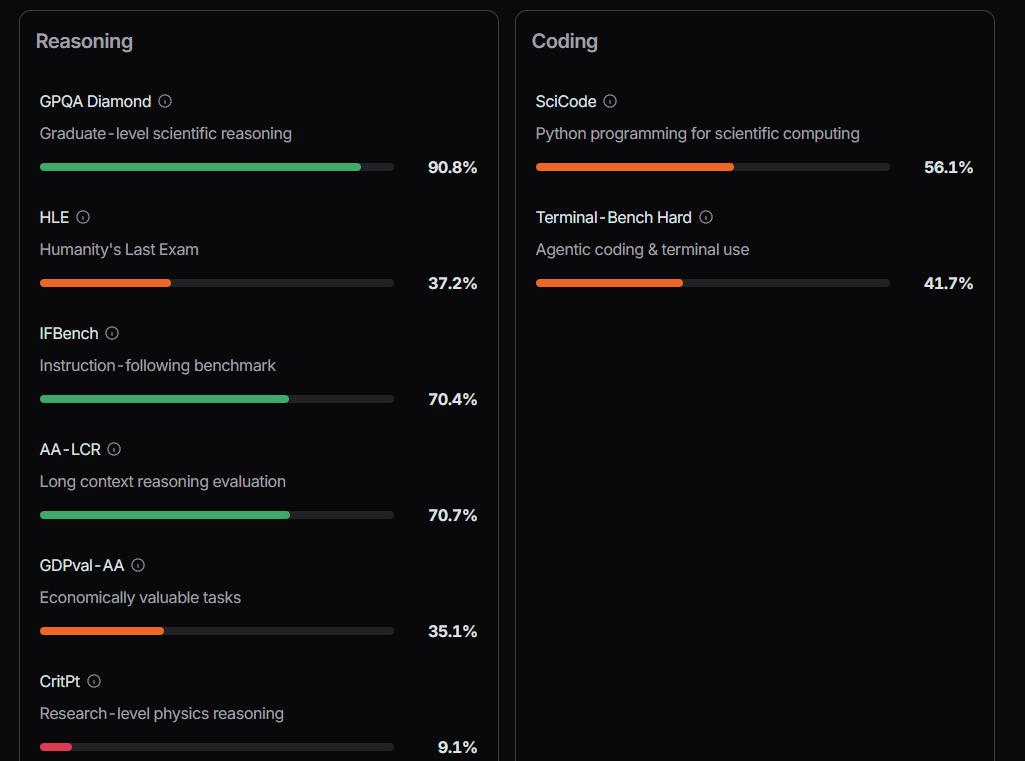Click the HLE orange score bar
1025x761 pixels.
(106, 283)
